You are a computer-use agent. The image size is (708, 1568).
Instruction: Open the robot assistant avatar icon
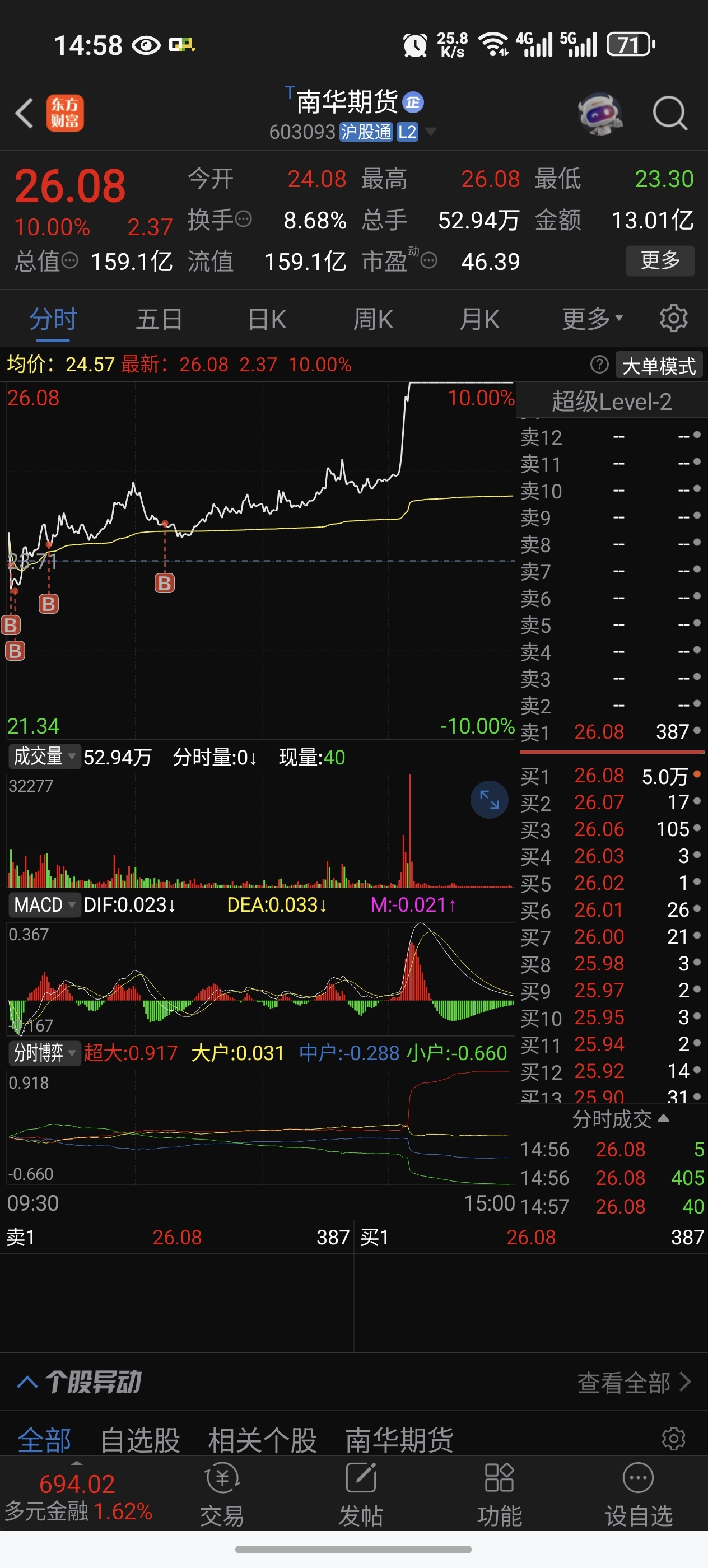[x=600, y=113]
